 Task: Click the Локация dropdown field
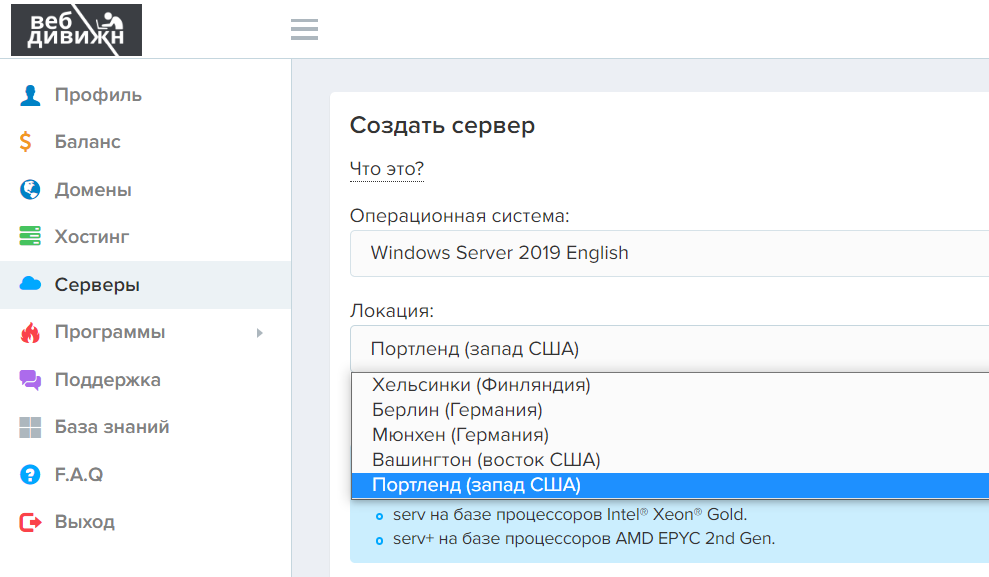pyautogui.click(x=668, y=349)
